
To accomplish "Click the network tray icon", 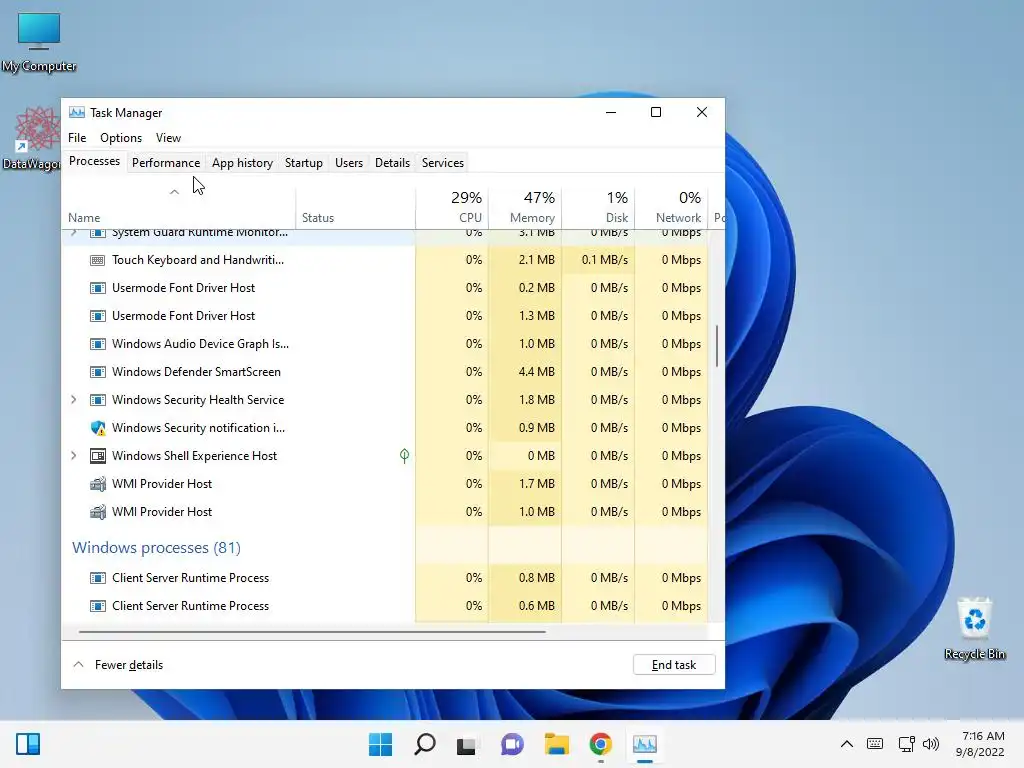I will click(906, 744).
